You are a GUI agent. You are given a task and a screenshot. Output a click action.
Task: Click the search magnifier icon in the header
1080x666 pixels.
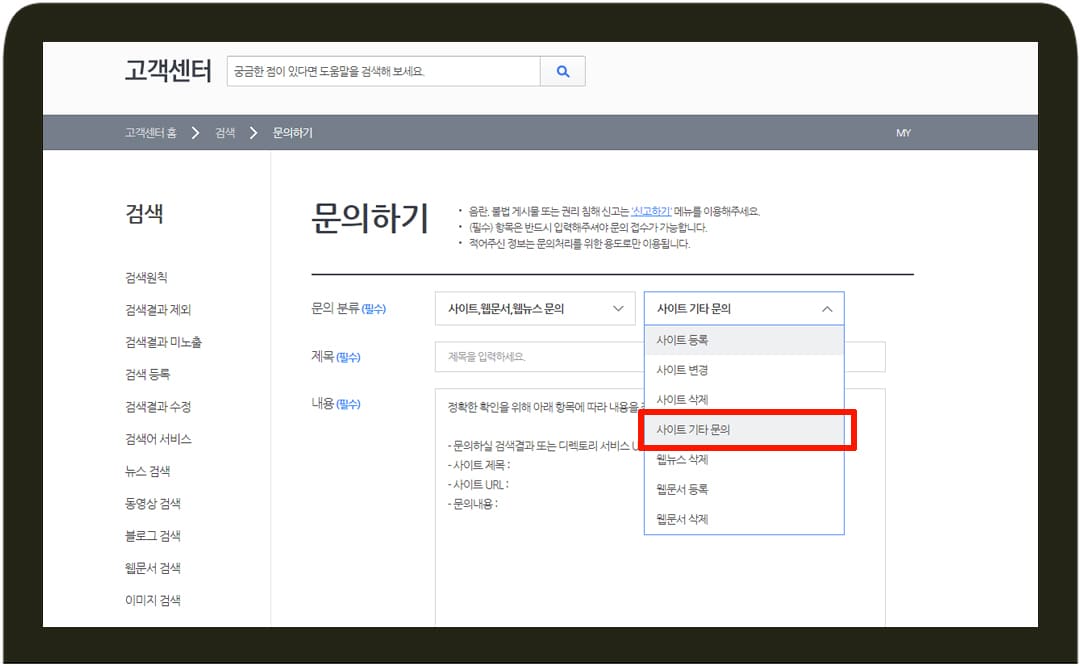point(562,71)
